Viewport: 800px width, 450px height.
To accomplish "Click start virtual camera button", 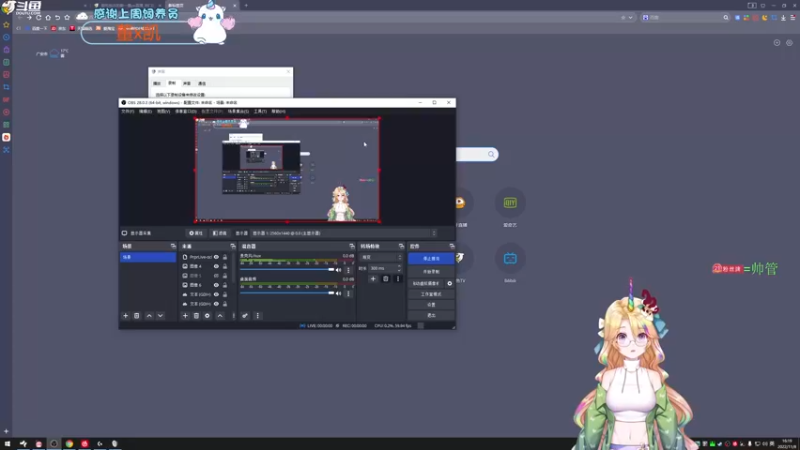I will [426, 283].
